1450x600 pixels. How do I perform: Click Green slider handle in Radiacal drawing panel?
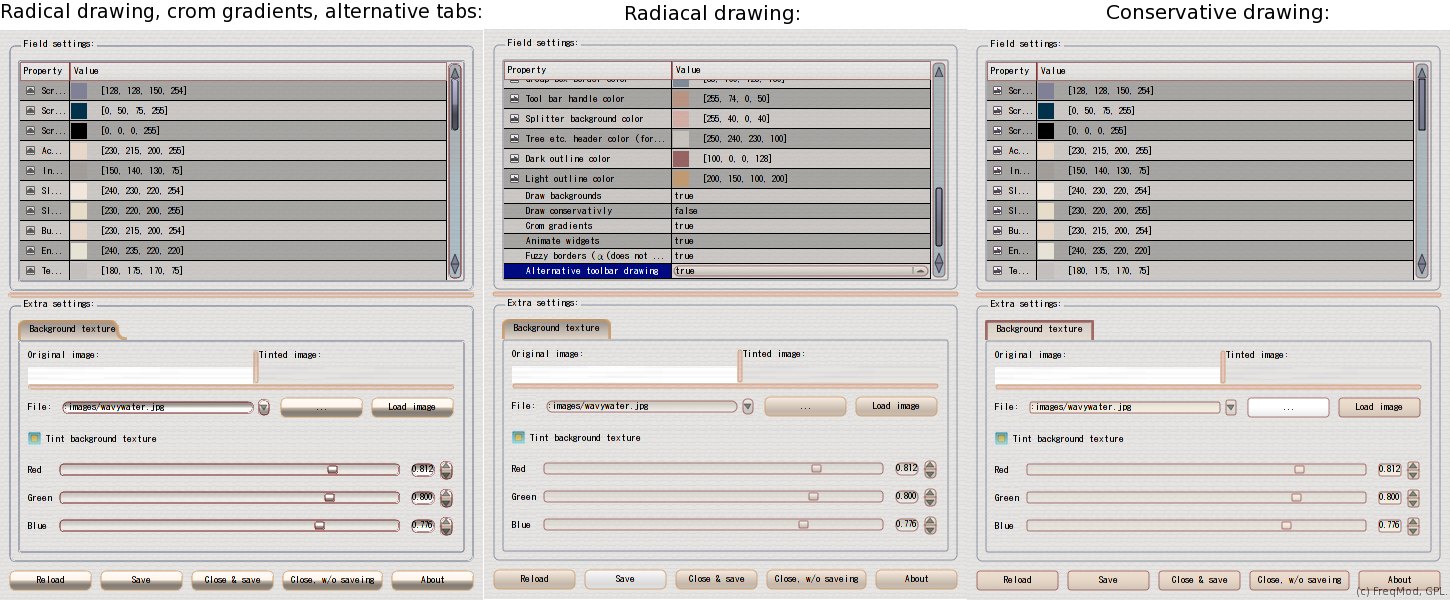click(x=813, y=496)
